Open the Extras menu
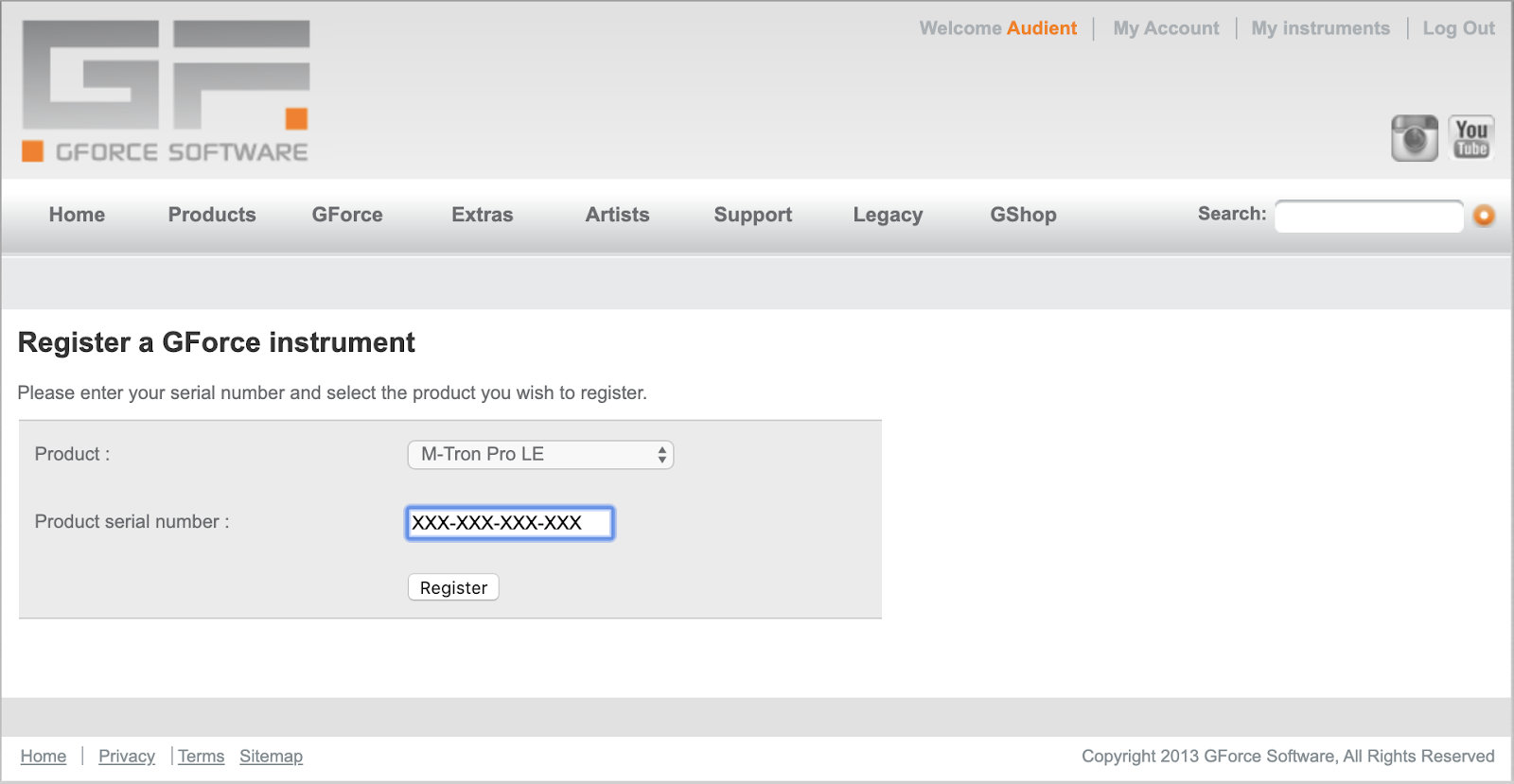 [x=483, y=215]
